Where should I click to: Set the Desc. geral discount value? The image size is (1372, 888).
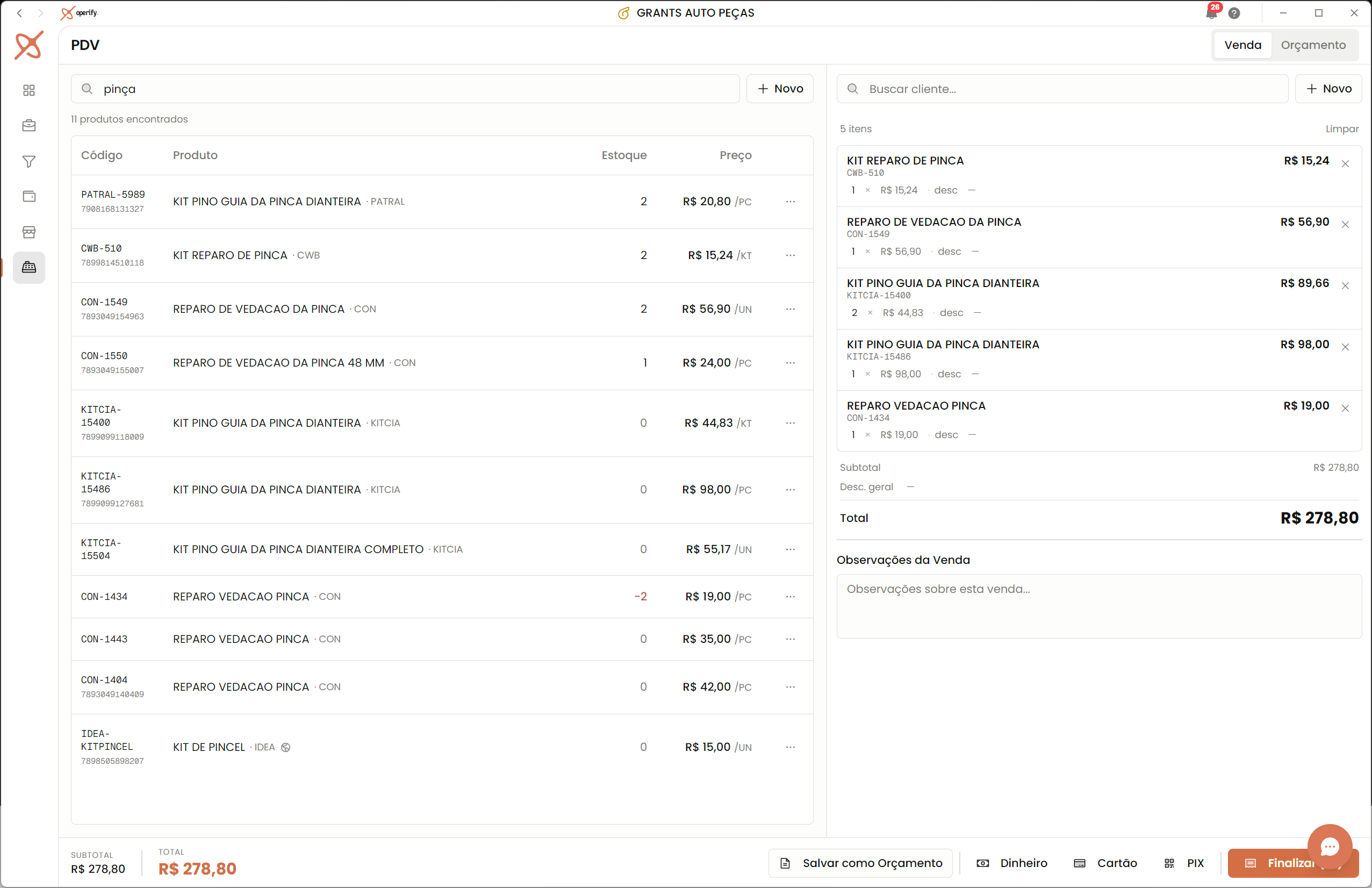point(911,486)
